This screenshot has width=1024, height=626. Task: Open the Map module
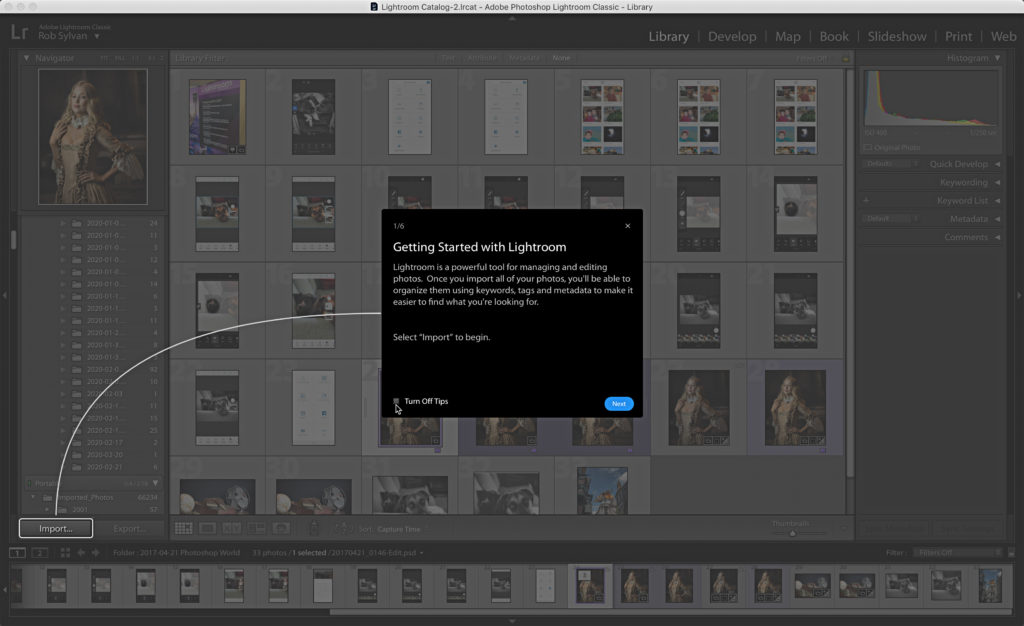788,37
